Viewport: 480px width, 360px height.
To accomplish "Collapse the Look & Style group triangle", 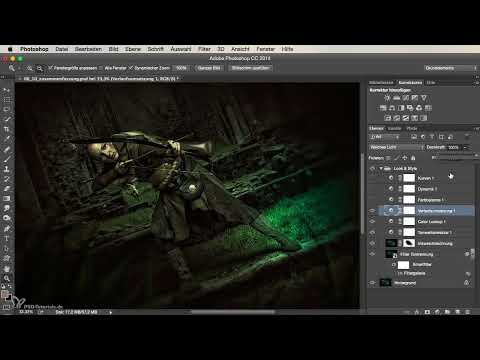I will (x=381, y=168).
